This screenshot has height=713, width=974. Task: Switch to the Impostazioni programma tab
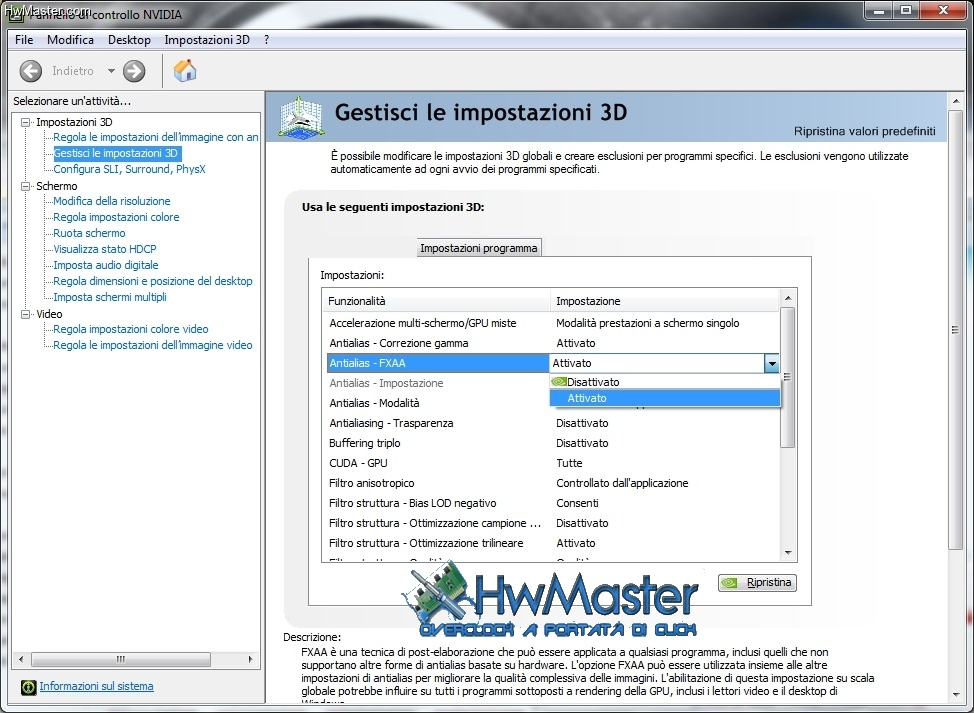click(x=478, y=248)
